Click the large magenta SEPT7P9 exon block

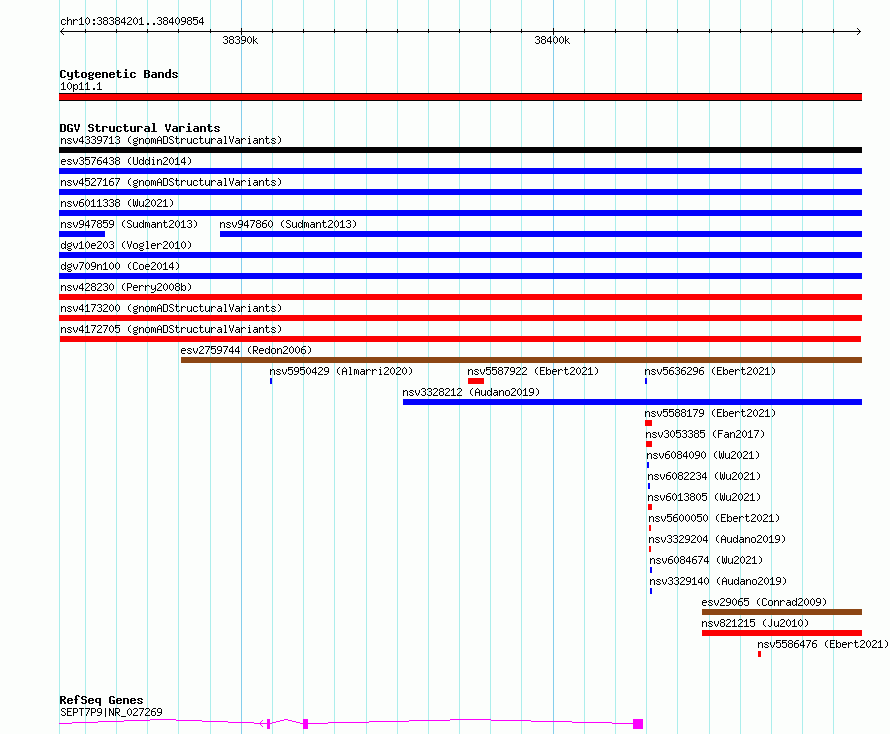point(638,724)
